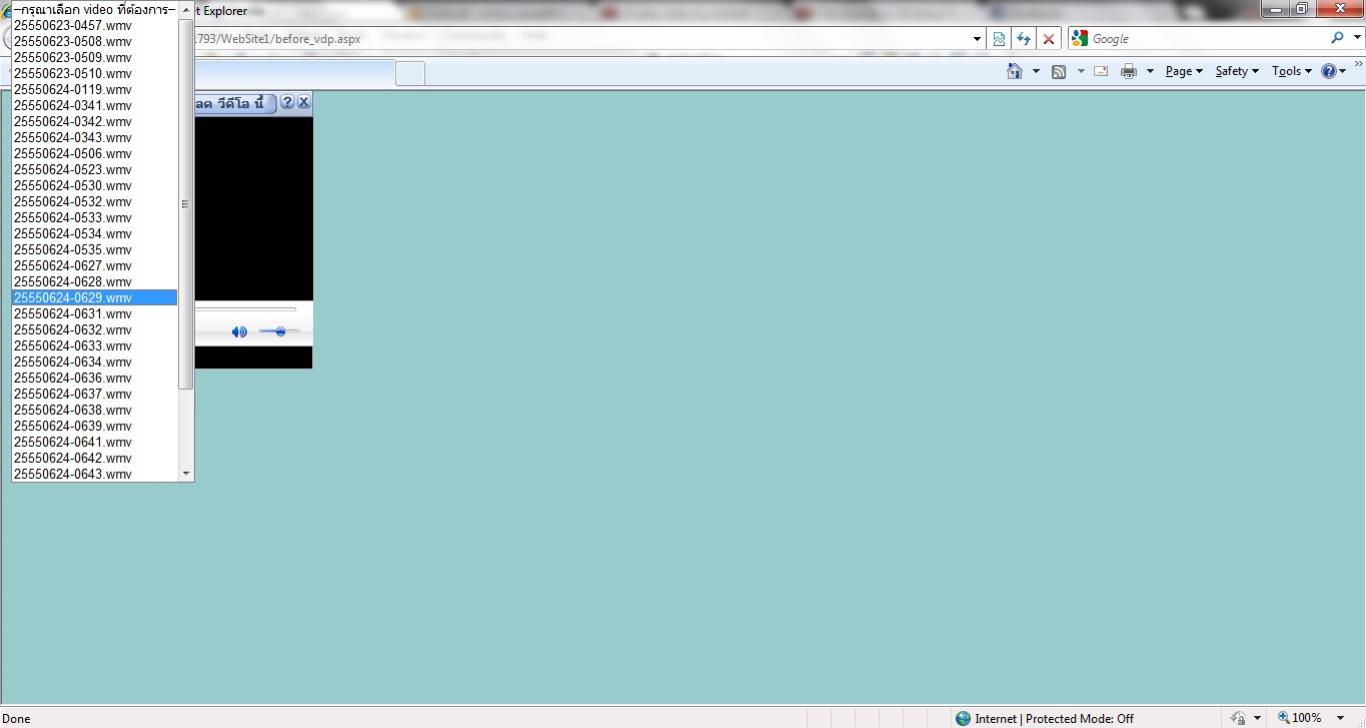Click the black video display area

tap(253, 209)
